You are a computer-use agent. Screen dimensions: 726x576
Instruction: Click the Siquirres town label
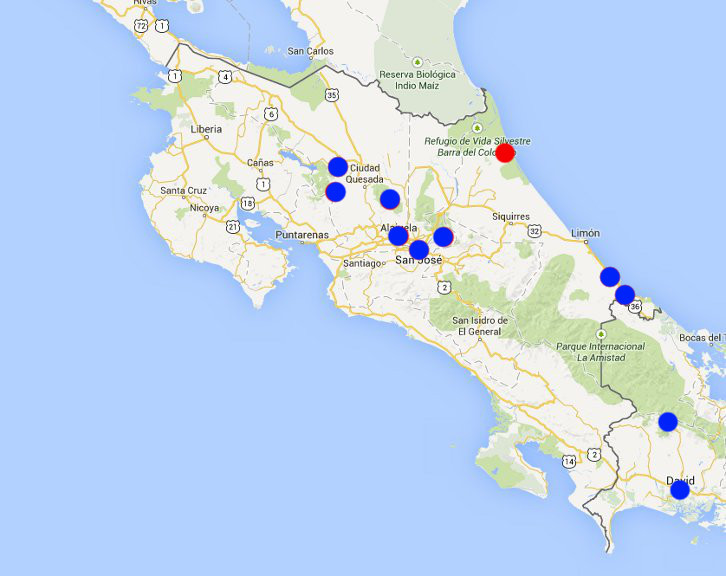511,215
